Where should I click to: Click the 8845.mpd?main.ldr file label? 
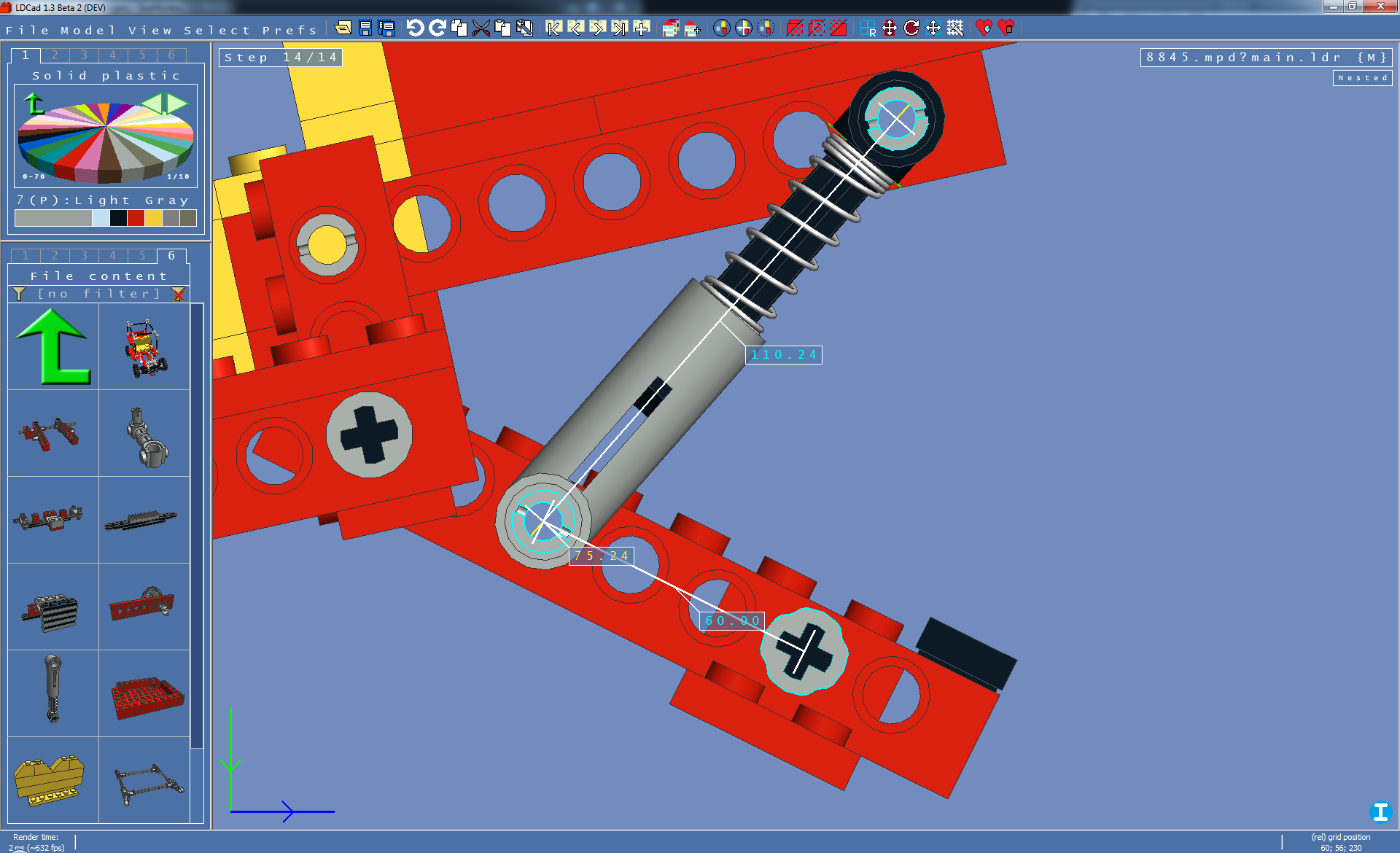[x=1267, y=58]
